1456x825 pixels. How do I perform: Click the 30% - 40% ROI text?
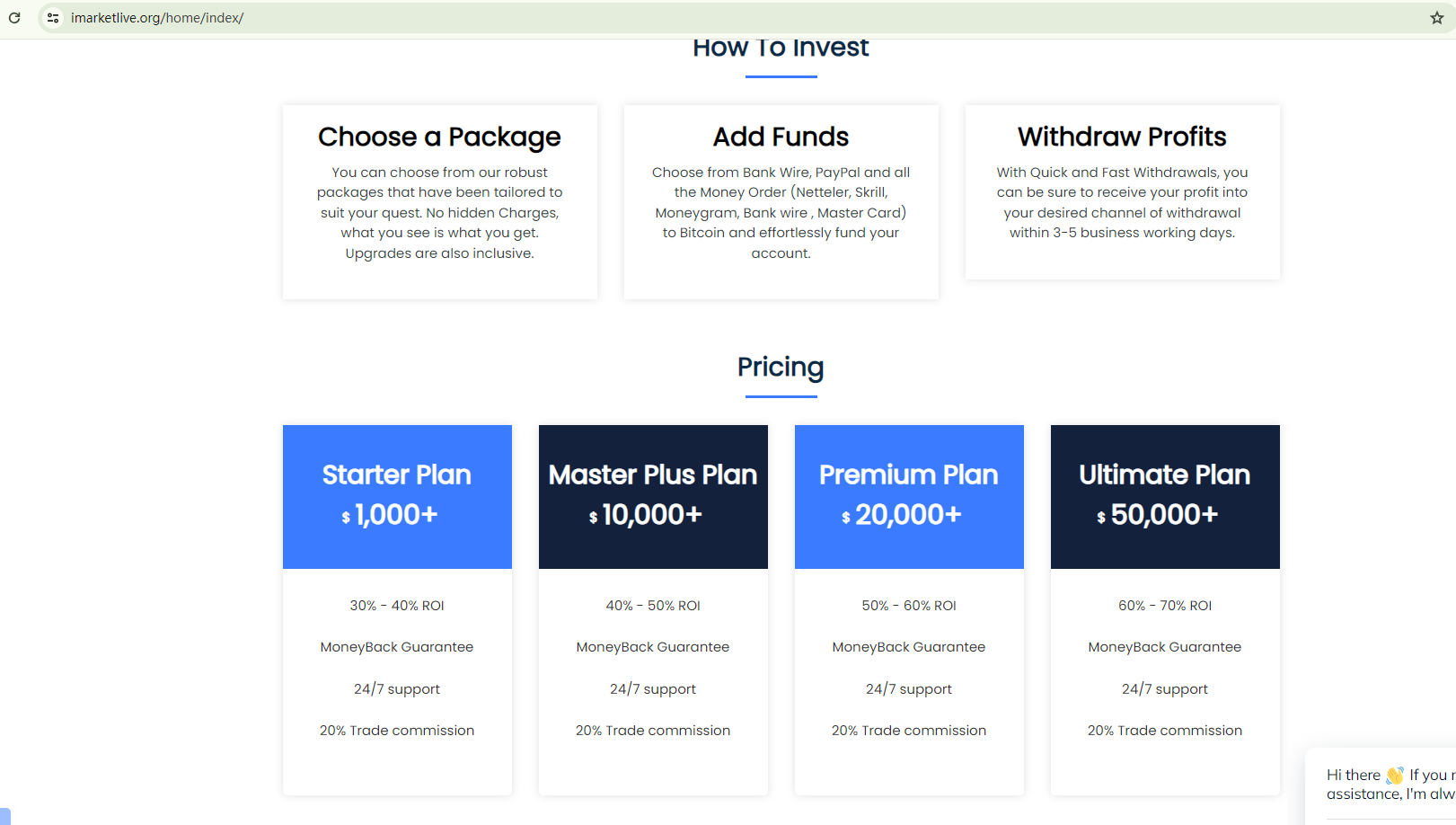pos(397,606)
